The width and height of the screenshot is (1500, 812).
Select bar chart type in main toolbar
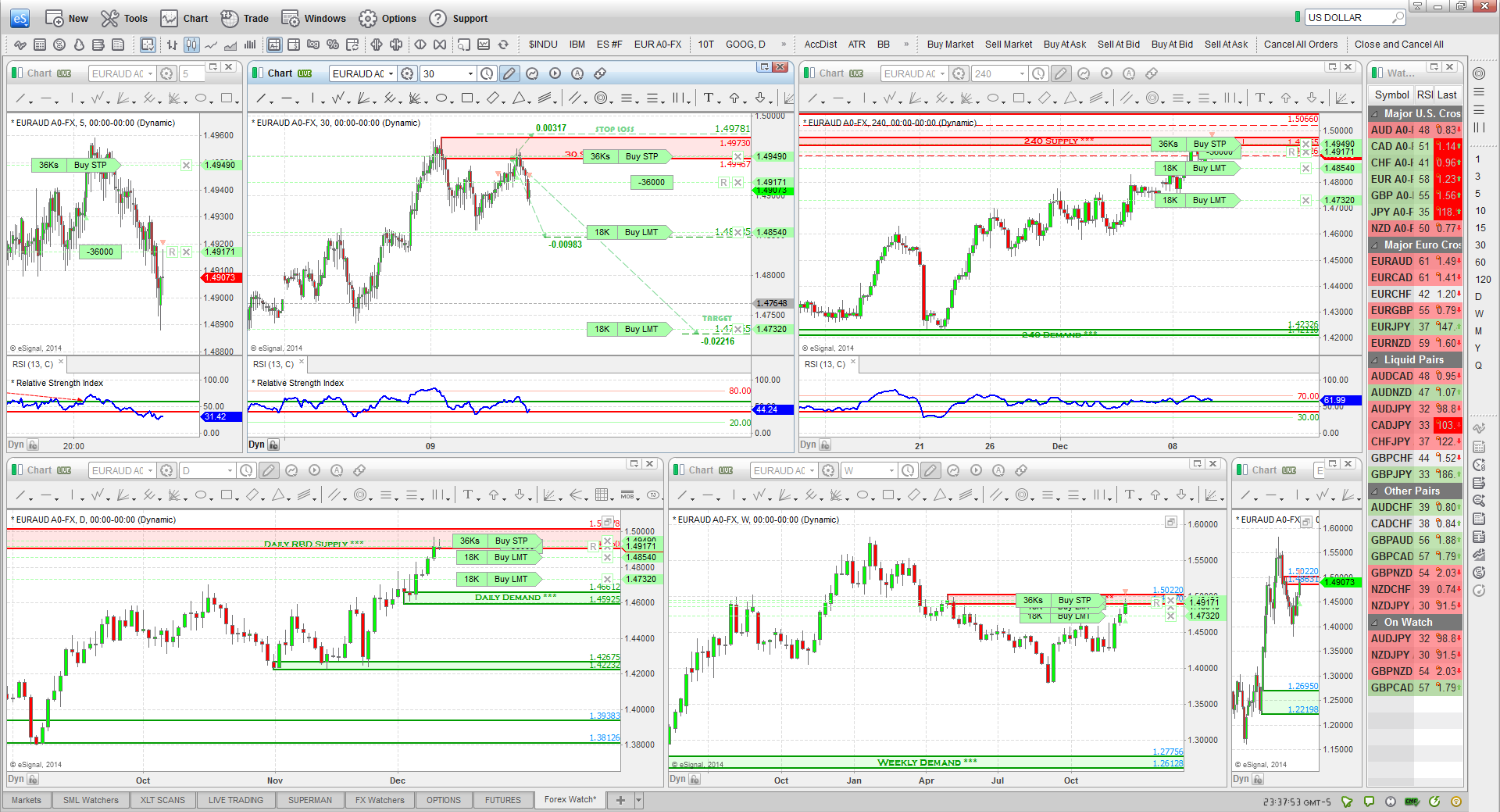click(172, 45)
